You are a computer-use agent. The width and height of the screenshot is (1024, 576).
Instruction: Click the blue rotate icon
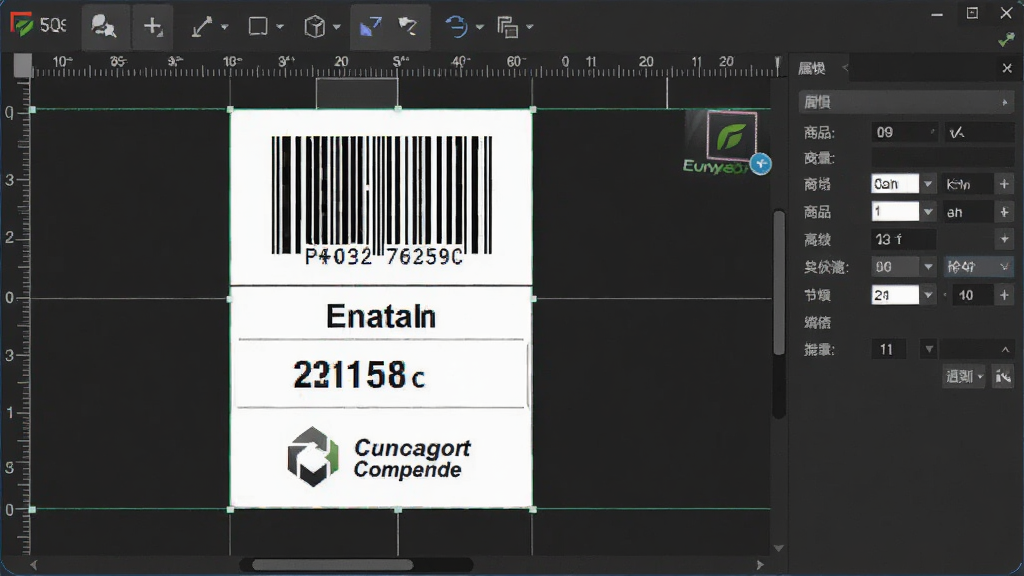coord(456,27)
